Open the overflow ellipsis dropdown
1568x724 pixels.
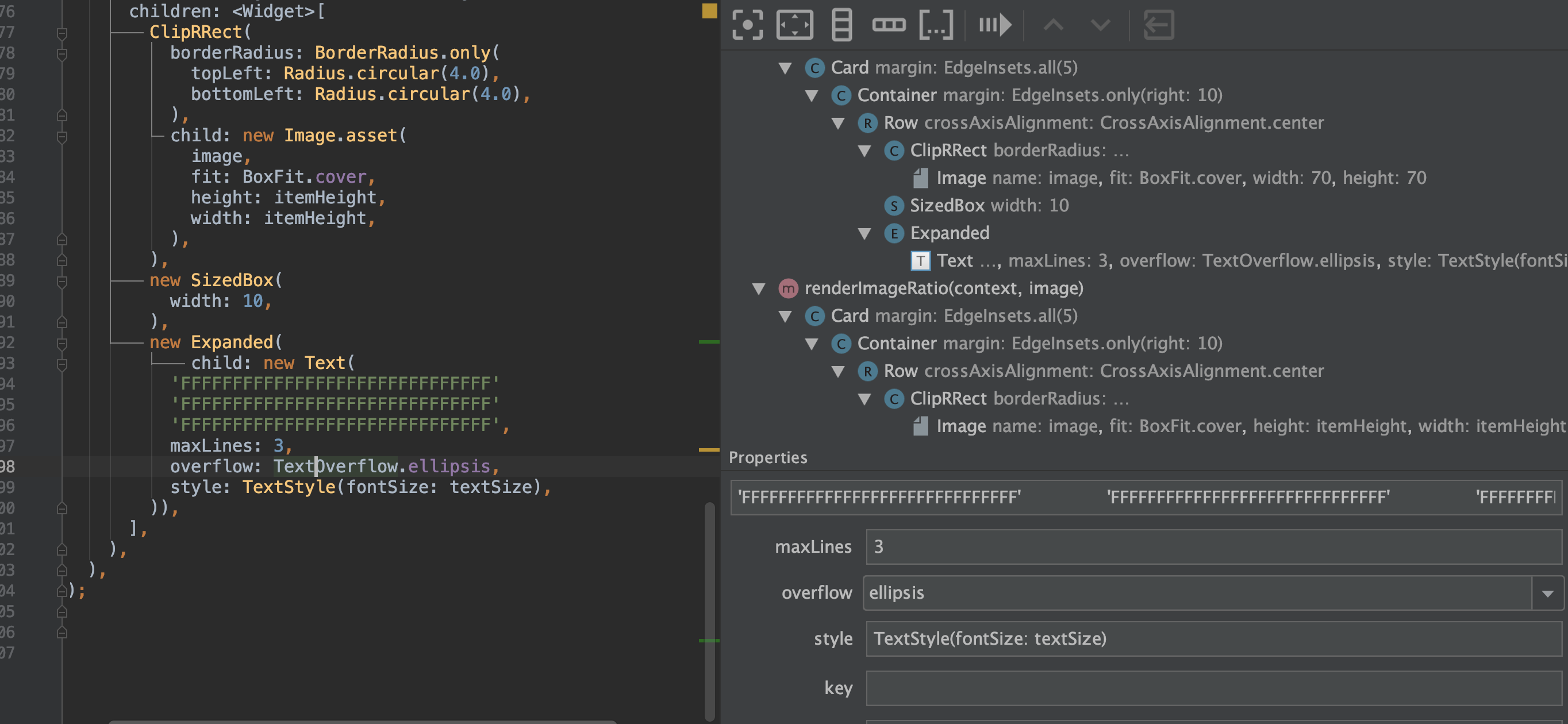tap(1547, 593)
